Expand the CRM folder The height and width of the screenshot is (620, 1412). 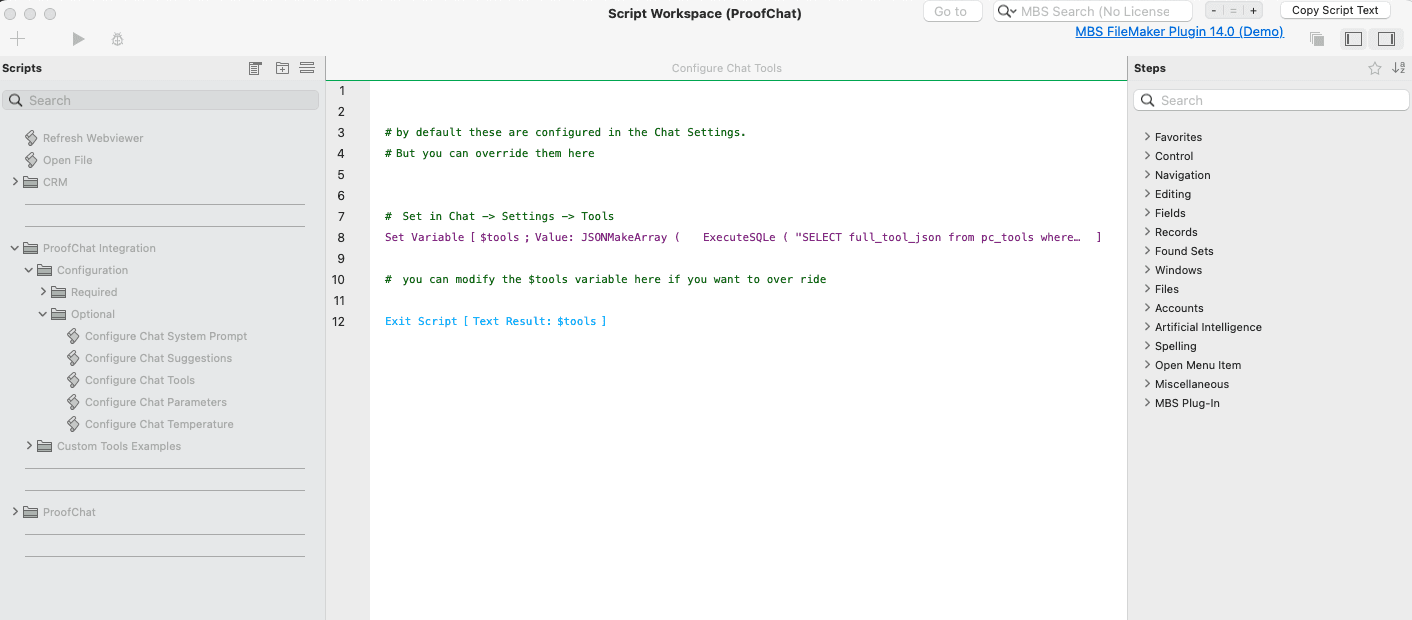click(x=16, y=181)
